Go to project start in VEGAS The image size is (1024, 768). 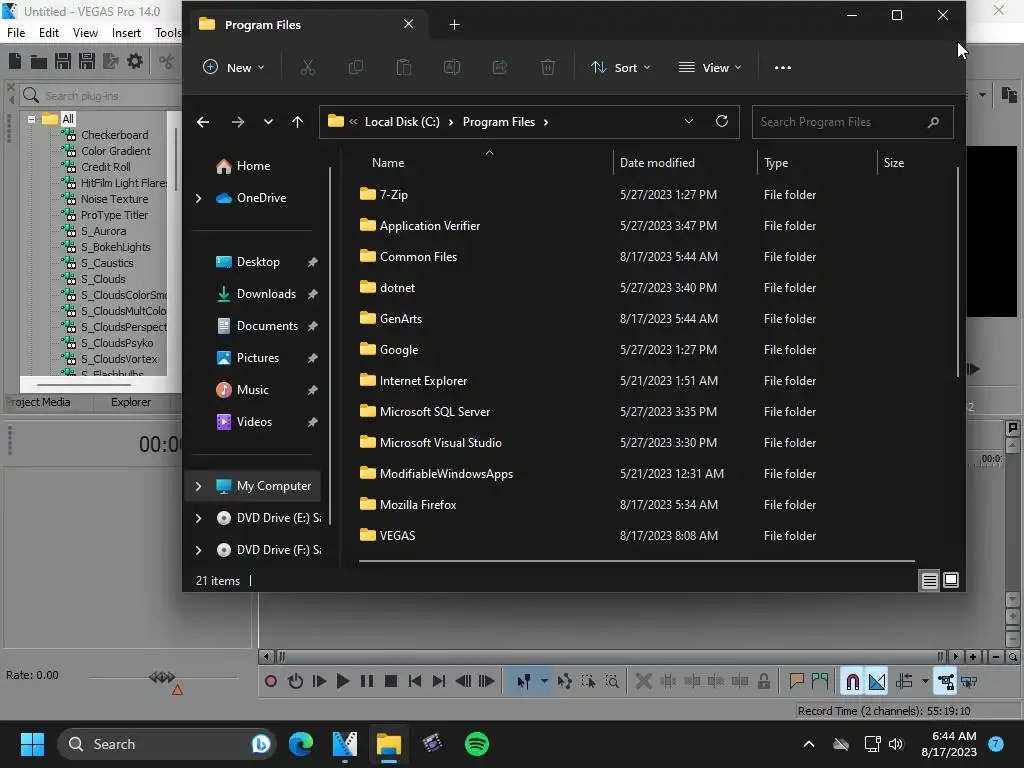pos(415,682)
